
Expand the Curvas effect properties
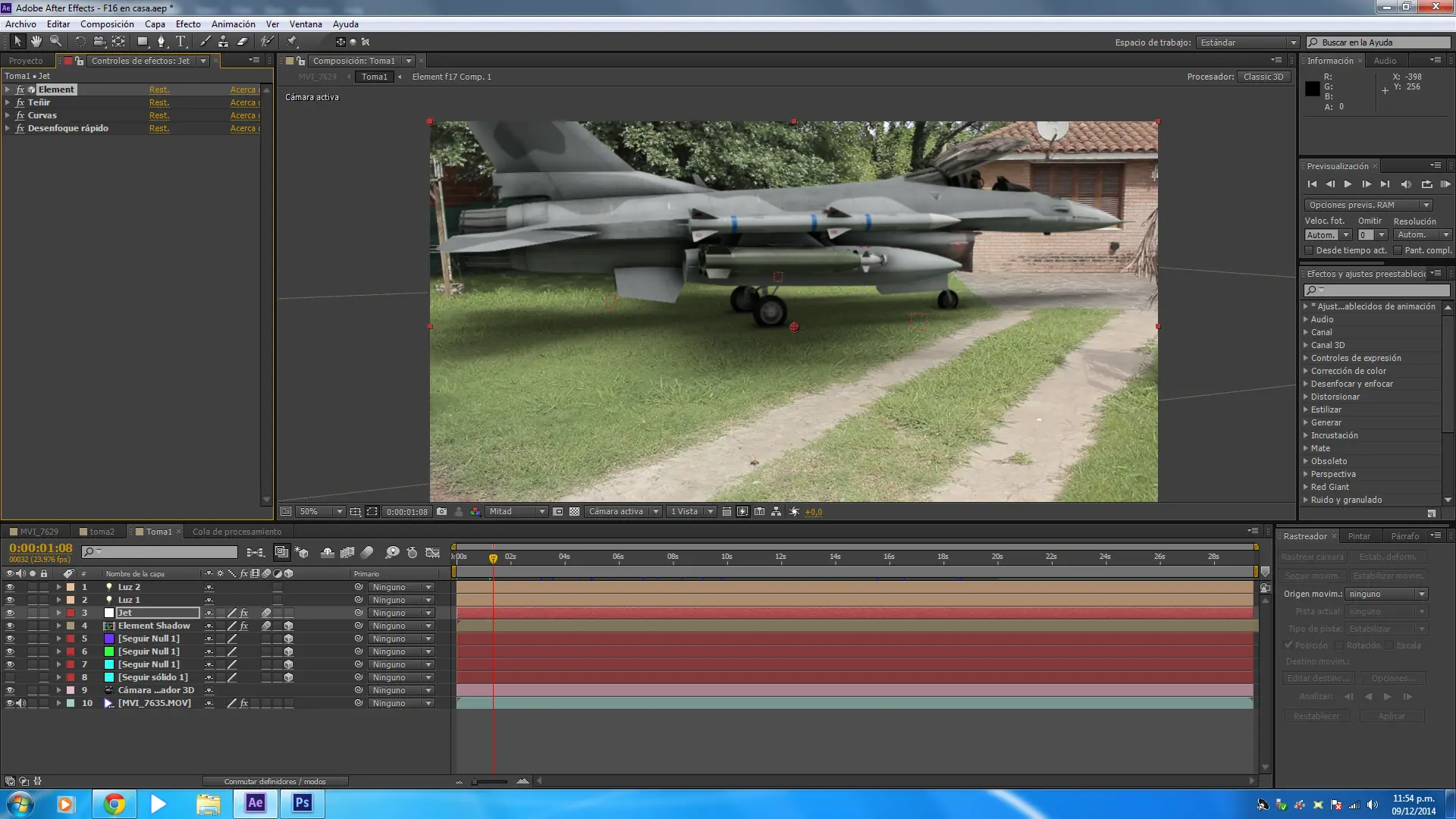tap(8, 115)
